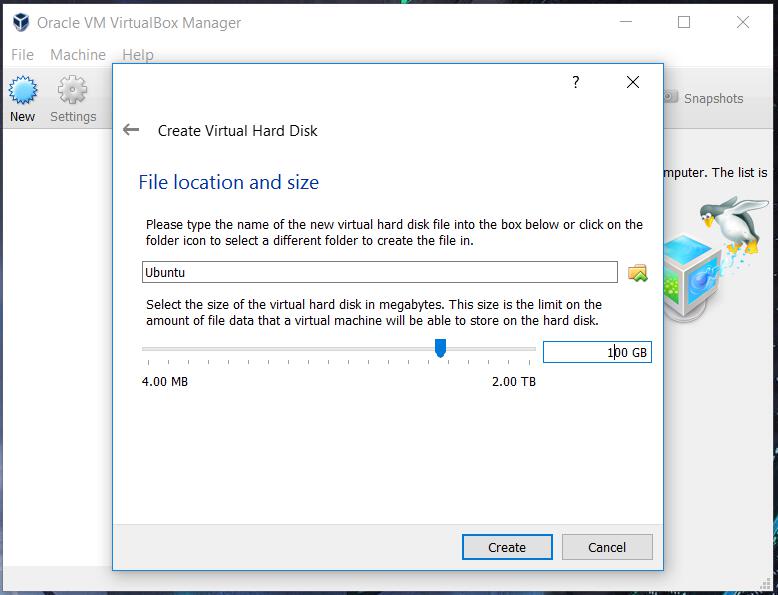
Task: Open the File menu
Action: point(22,55)
